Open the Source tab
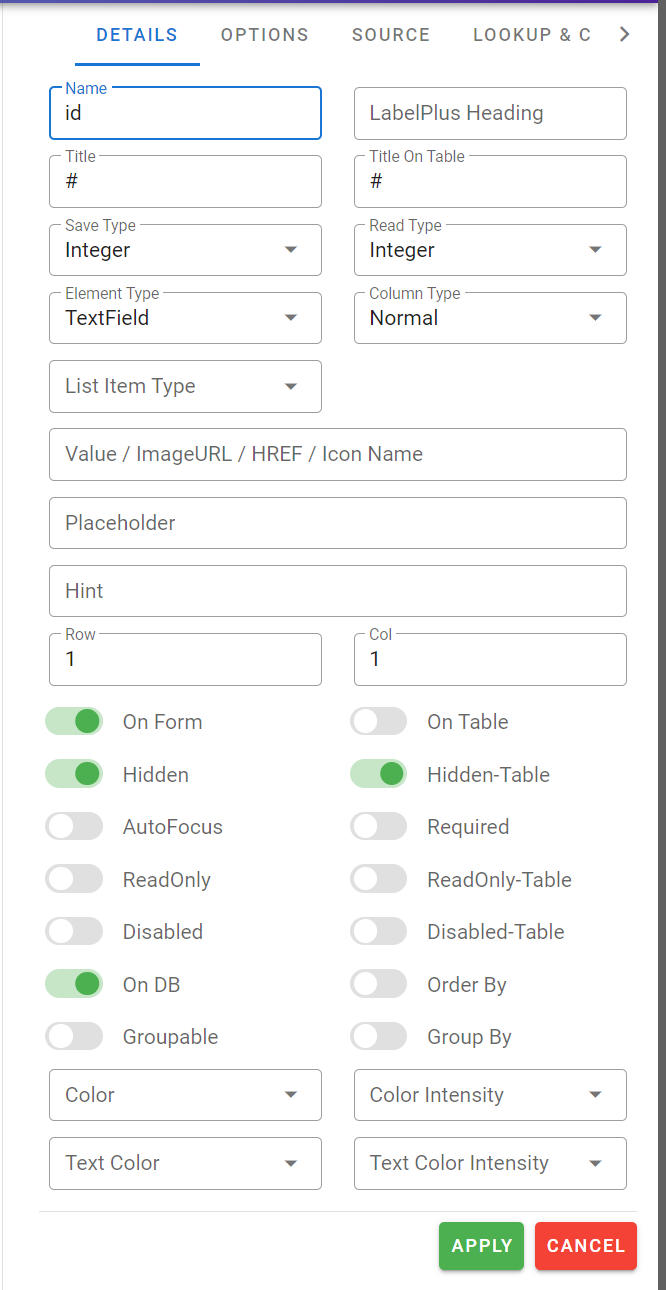The width and height of the screenshot is (666, 1290). click(x=390, y=35)
